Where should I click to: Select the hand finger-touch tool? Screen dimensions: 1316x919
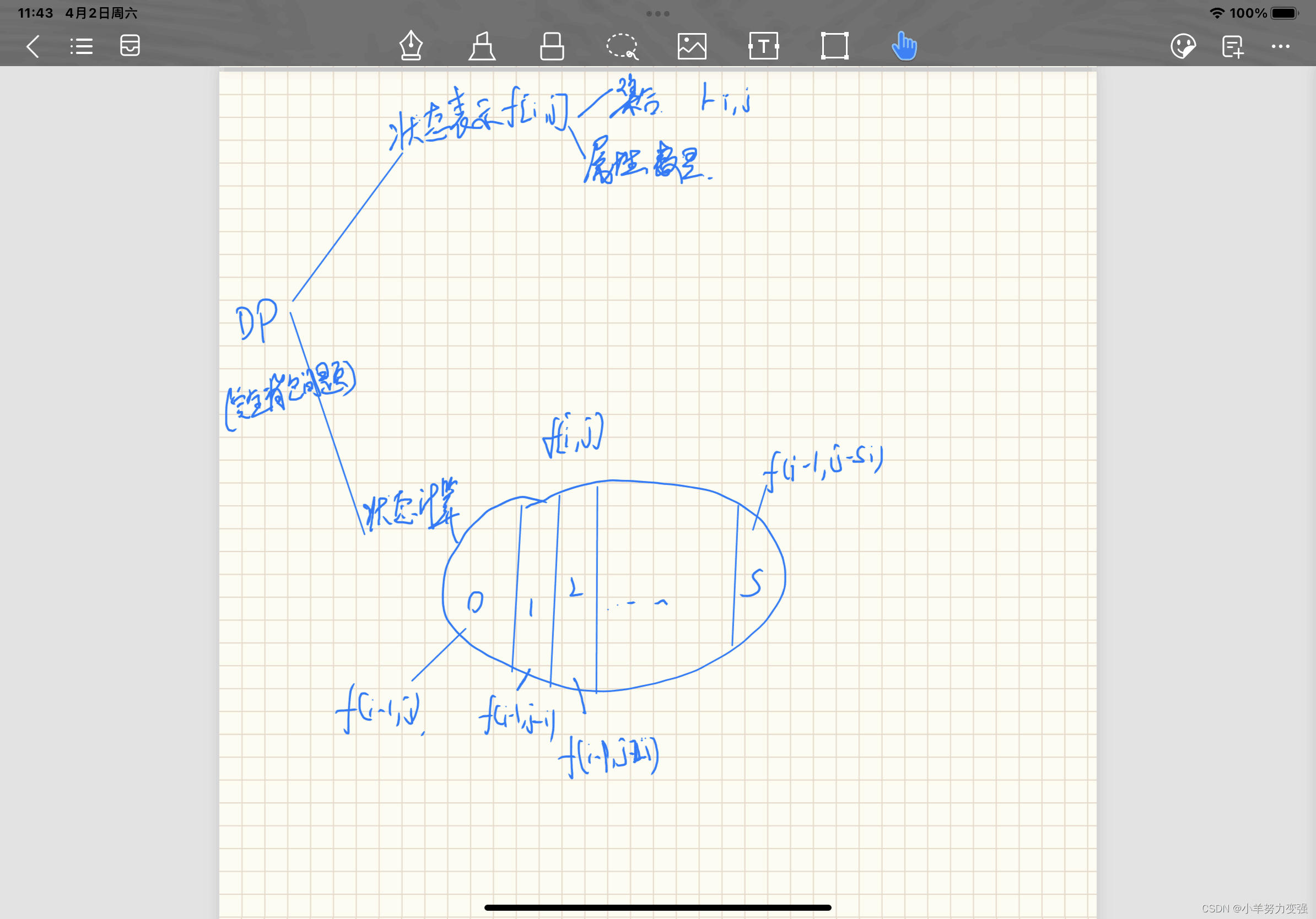pos(904,46)
